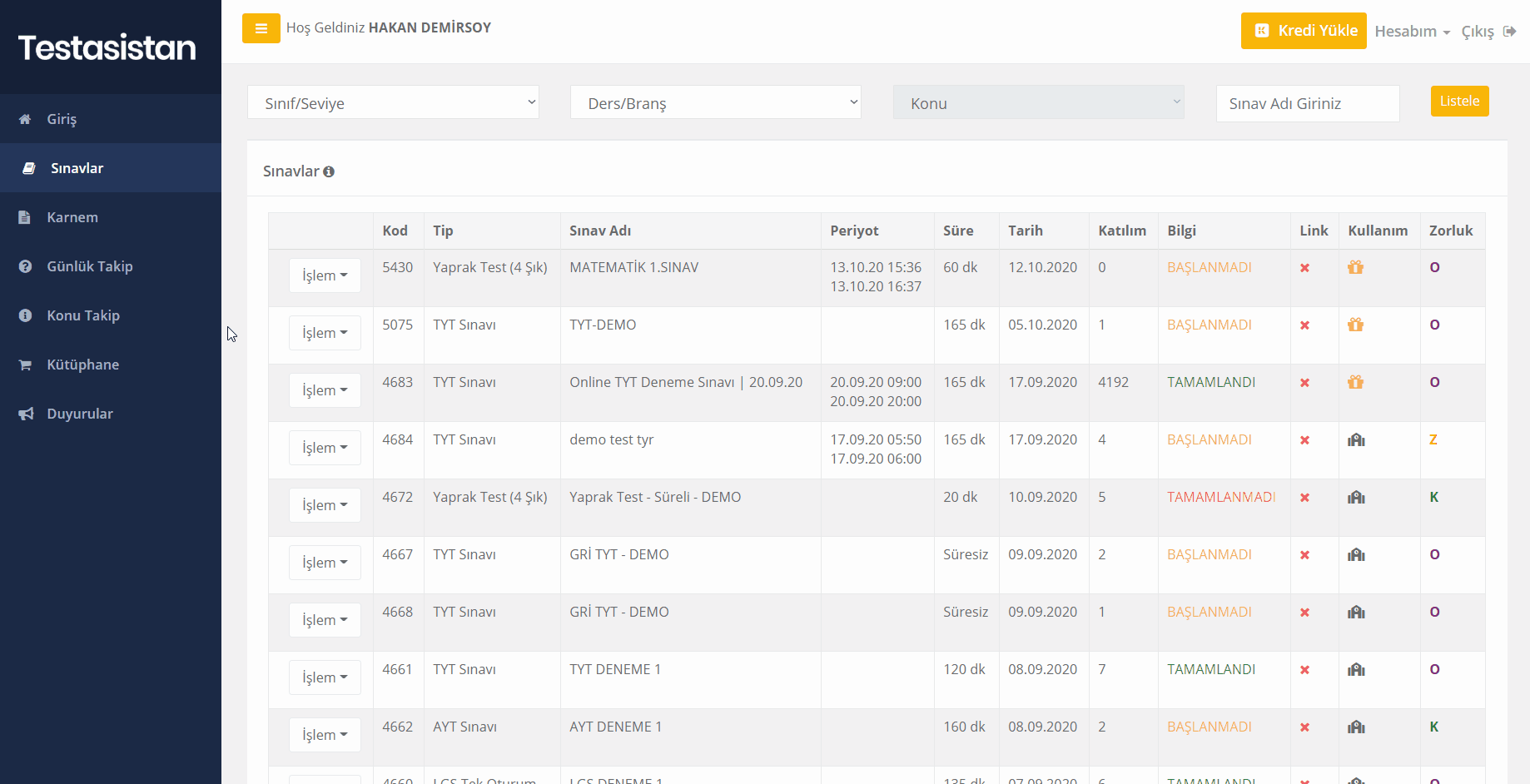This screenshot has width=1530, height=784.
Task: Select Sınavlar in the sidebar
Action: [x=111, y=168]
